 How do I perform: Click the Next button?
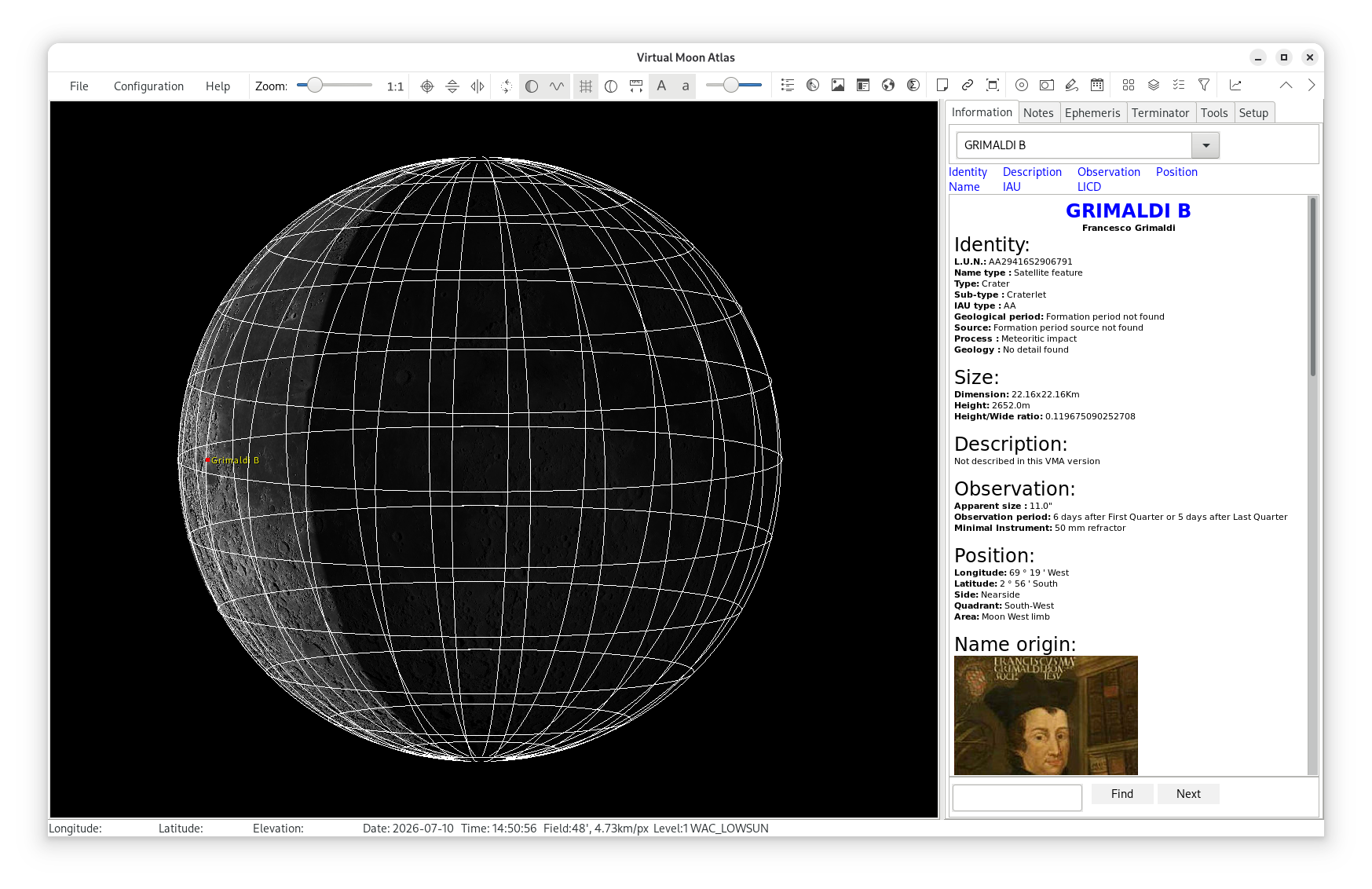[x=1188, y=794]
